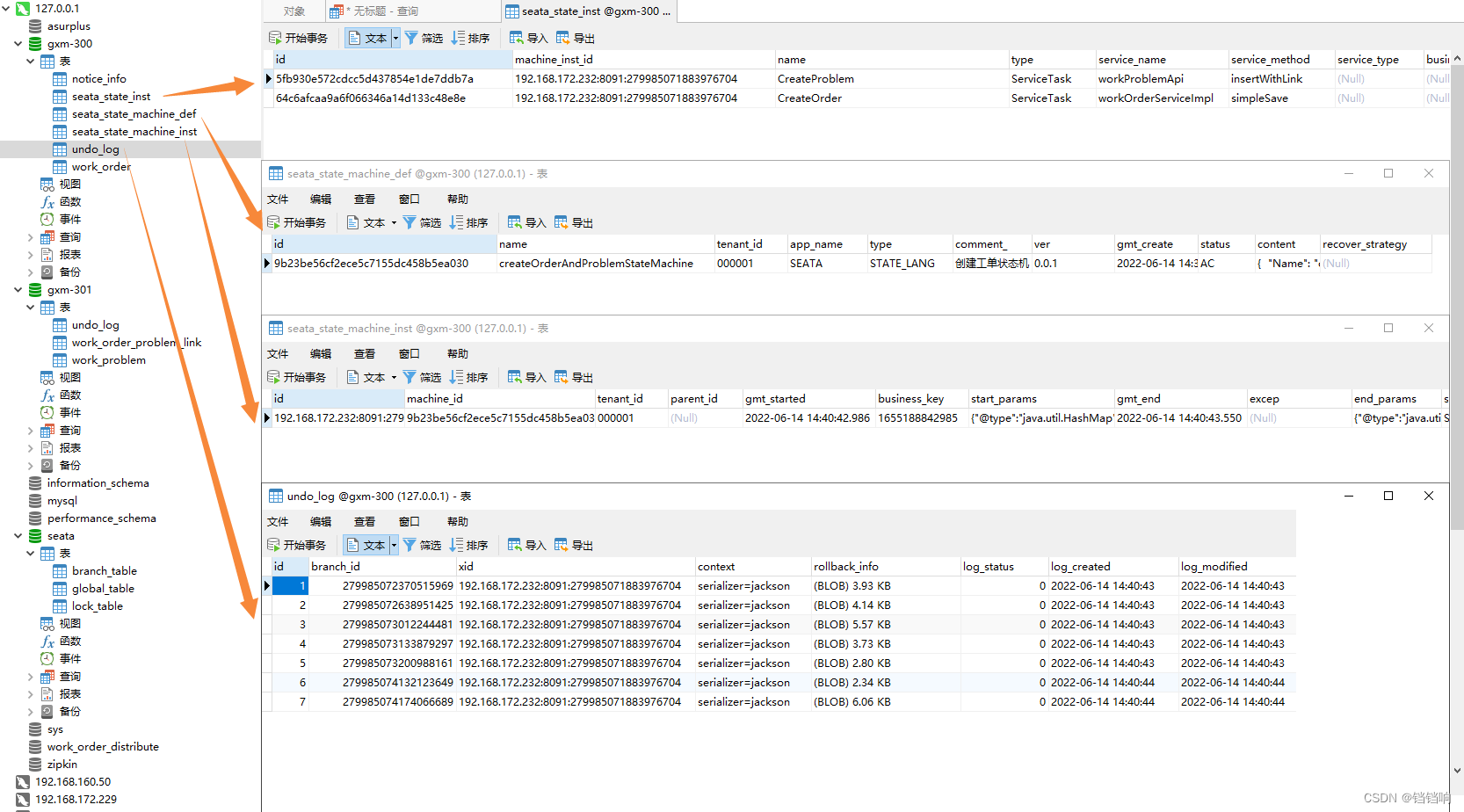Select undo_log row with id 4
This screenshot has width=1464, height=812.
[779, 644]
